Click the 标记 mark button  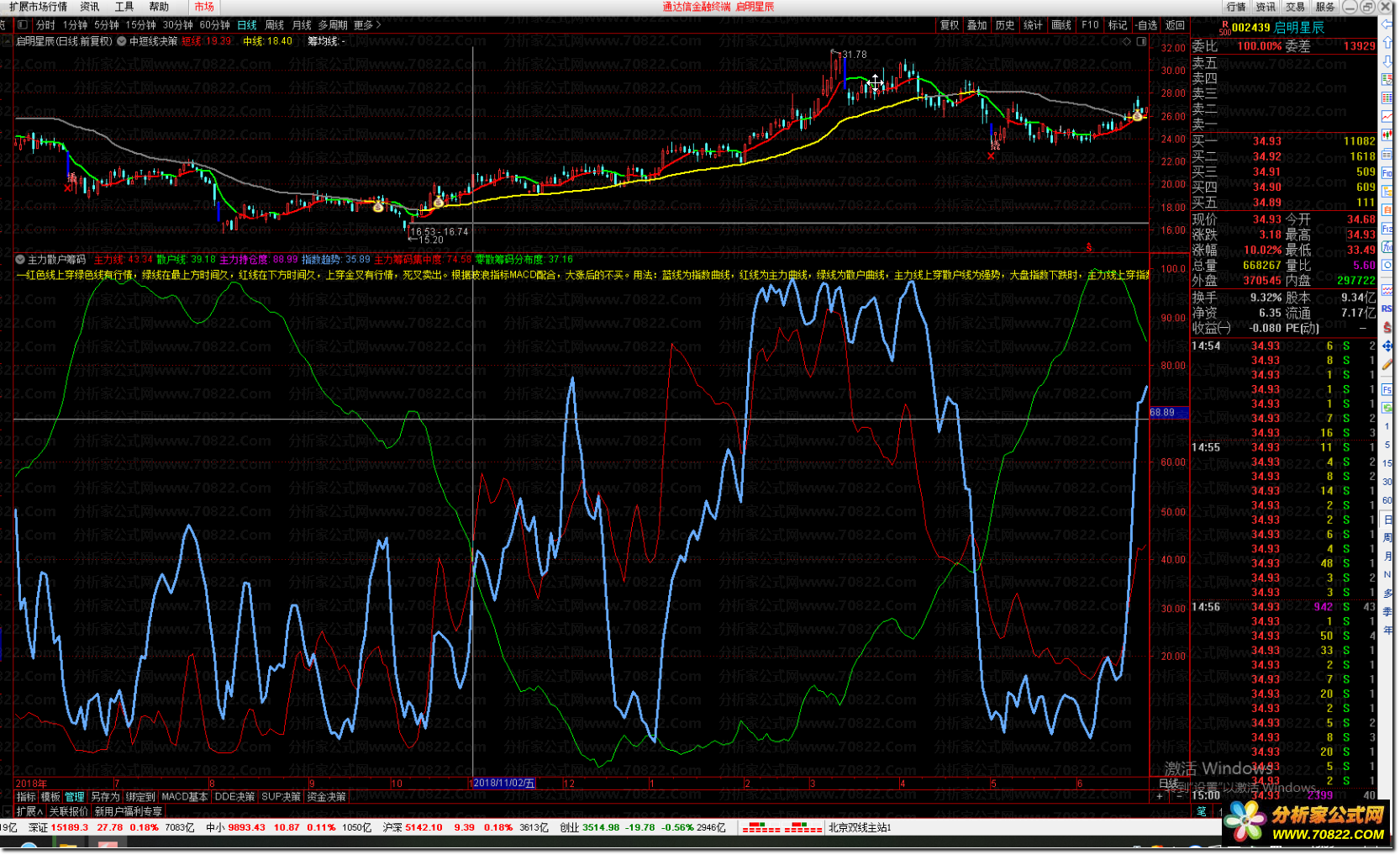pos(1118,25)
